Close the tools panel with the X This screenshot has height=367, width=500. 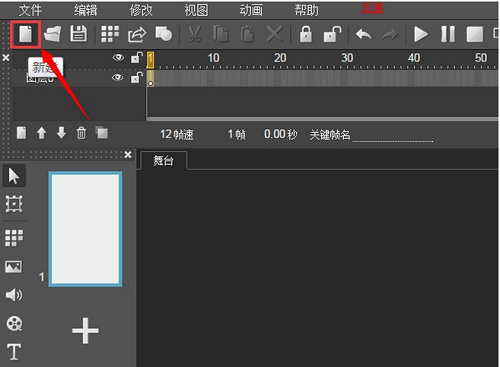pyautogui.click(x=128, y=155)
